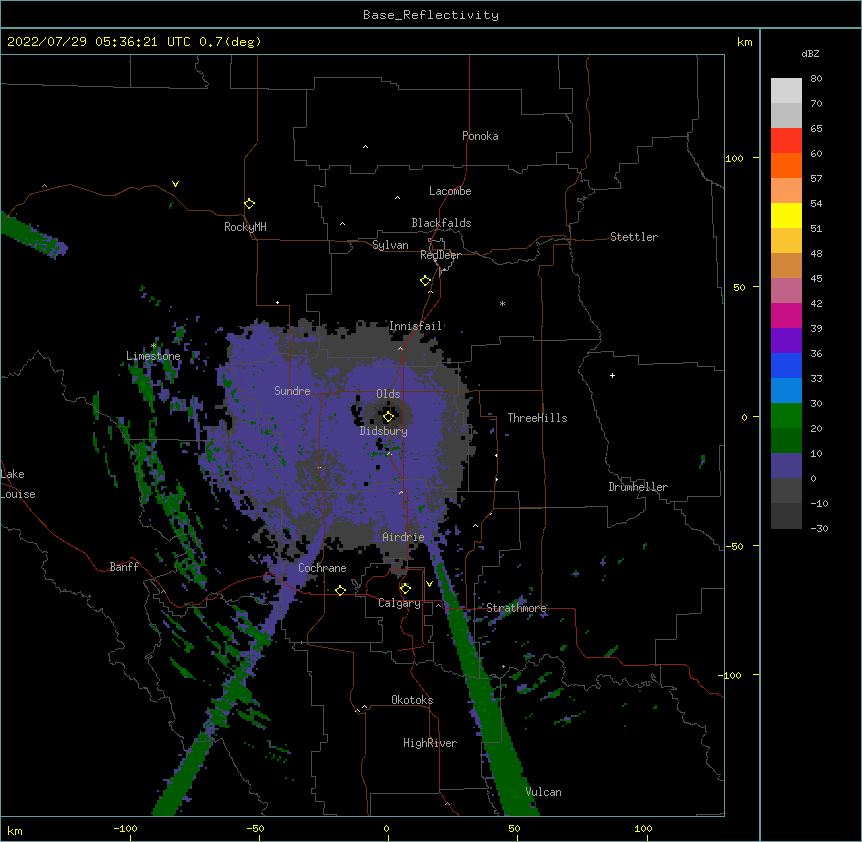Click the 10 dBZ purple color swatch
Viewport: 862px width, 842px height.
pos(786,466)
